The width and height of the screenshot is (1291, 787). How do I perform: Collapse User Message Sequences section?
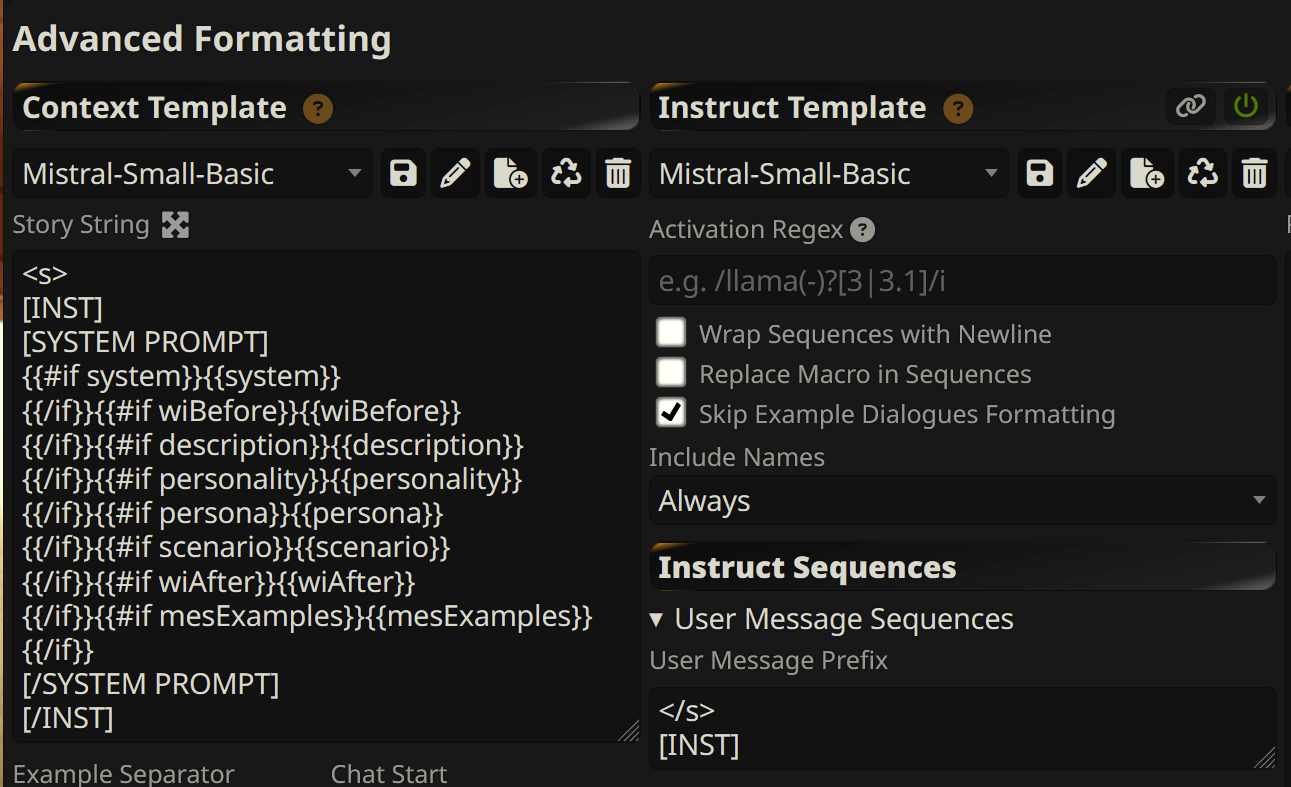click(832, 619)
